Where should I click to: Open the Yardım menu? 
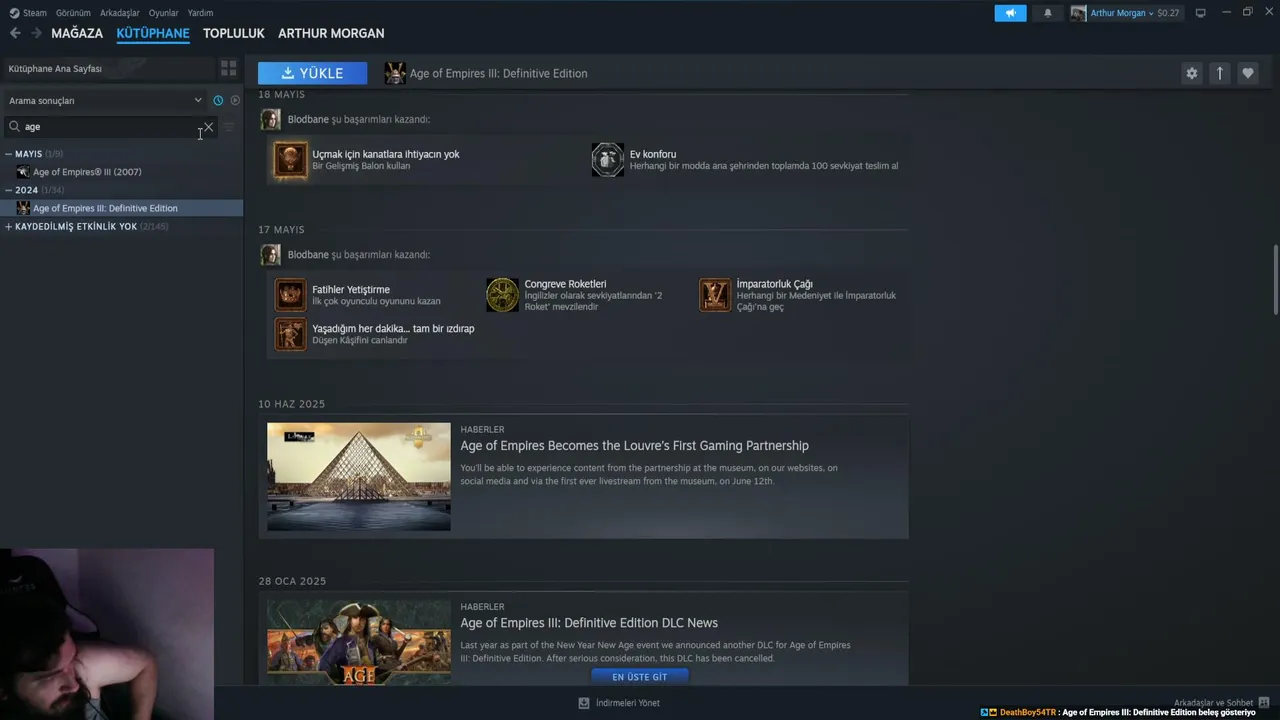click(200, 13)
